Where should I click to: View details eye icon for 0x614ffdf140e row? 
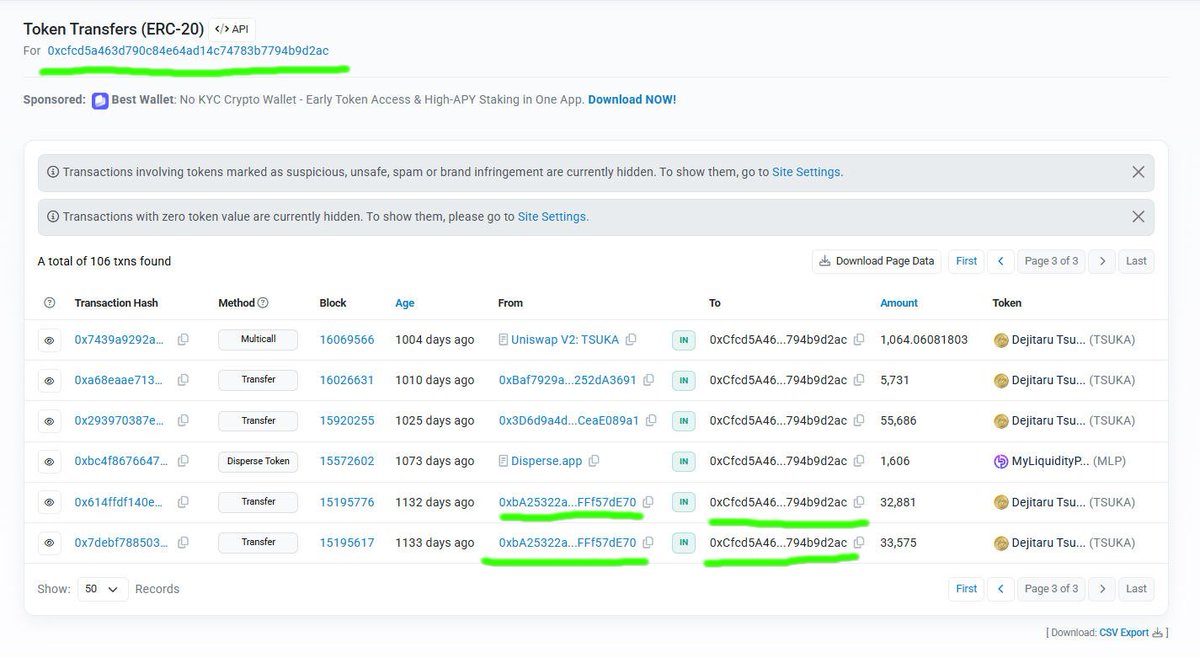click(49, 502)
